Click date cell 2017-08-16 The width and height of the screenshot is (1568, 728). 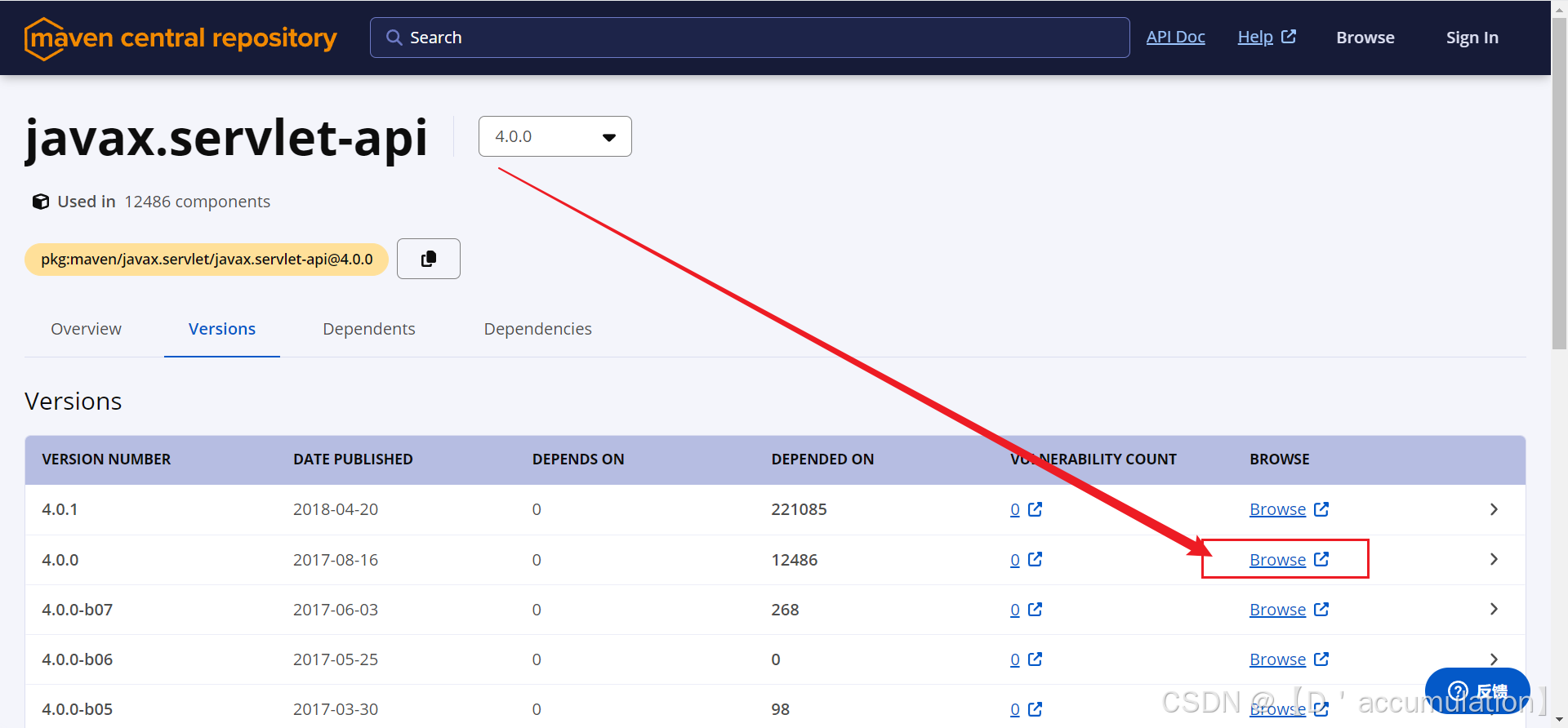(x=336, y=560)
